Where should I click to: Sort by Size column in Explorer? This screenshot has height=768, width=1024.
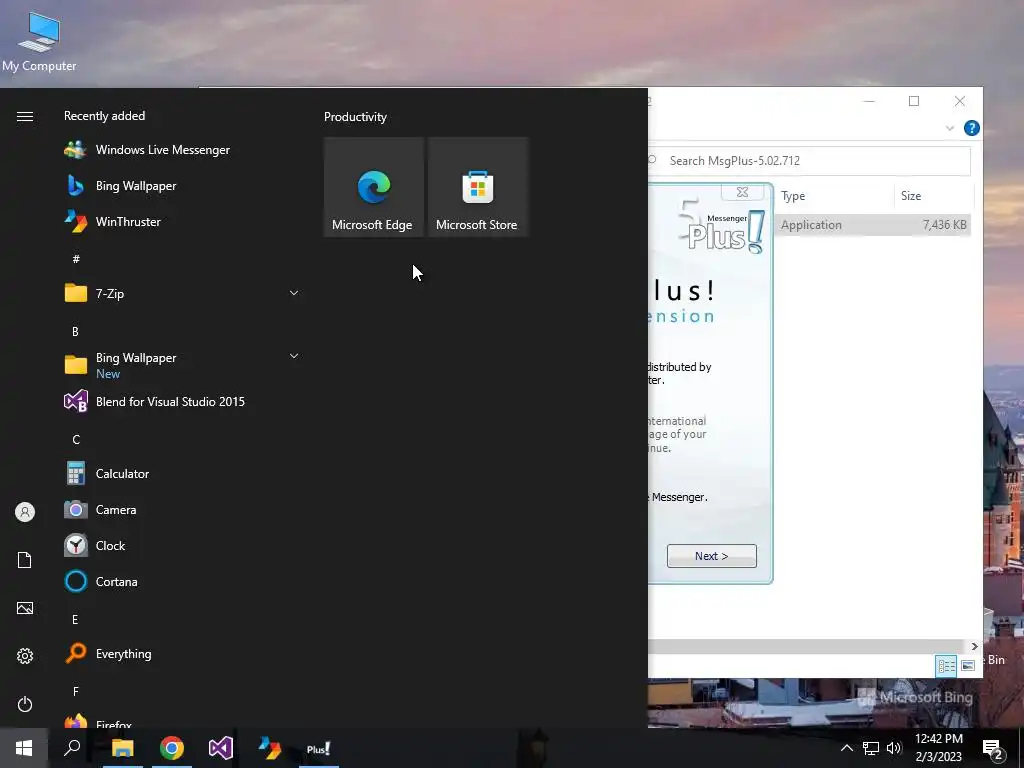pyautogui.click(x=934, y=196)
